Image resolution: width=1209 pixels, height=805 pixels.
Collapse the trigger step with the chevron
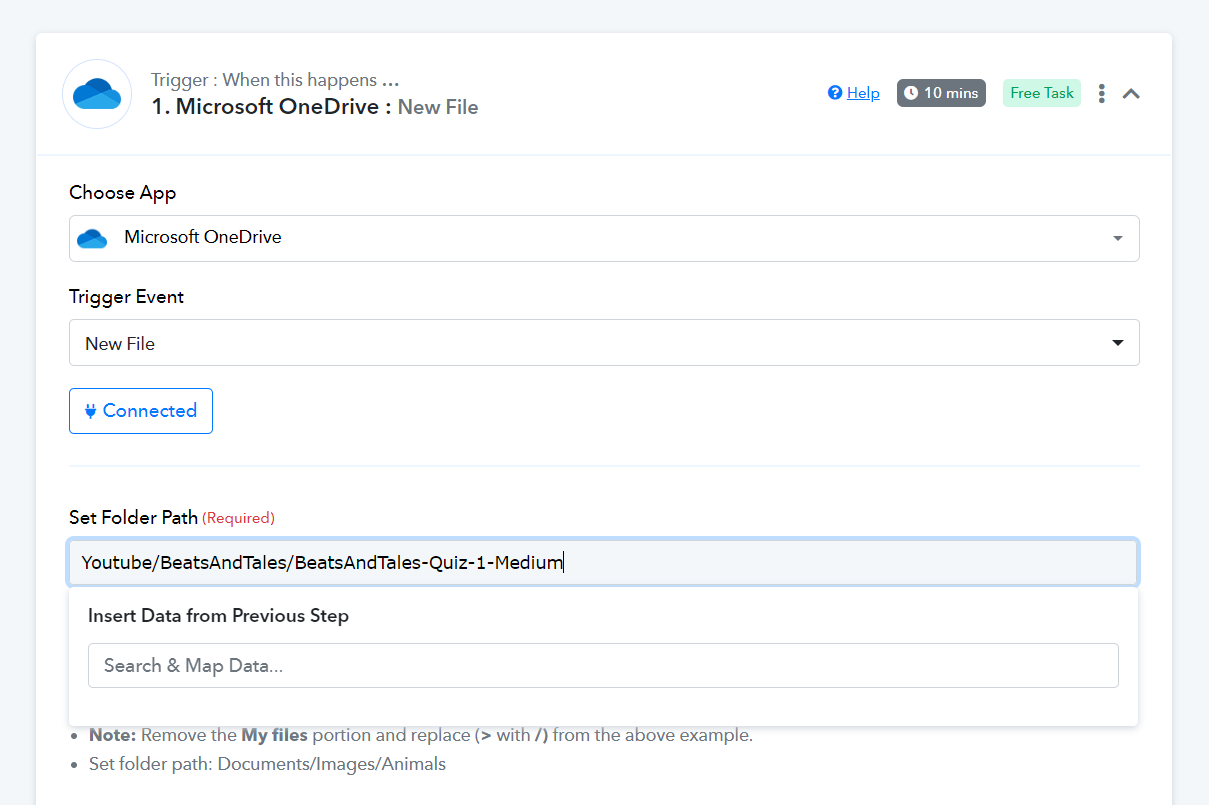pyautogui.click(x=1131, y=94)
